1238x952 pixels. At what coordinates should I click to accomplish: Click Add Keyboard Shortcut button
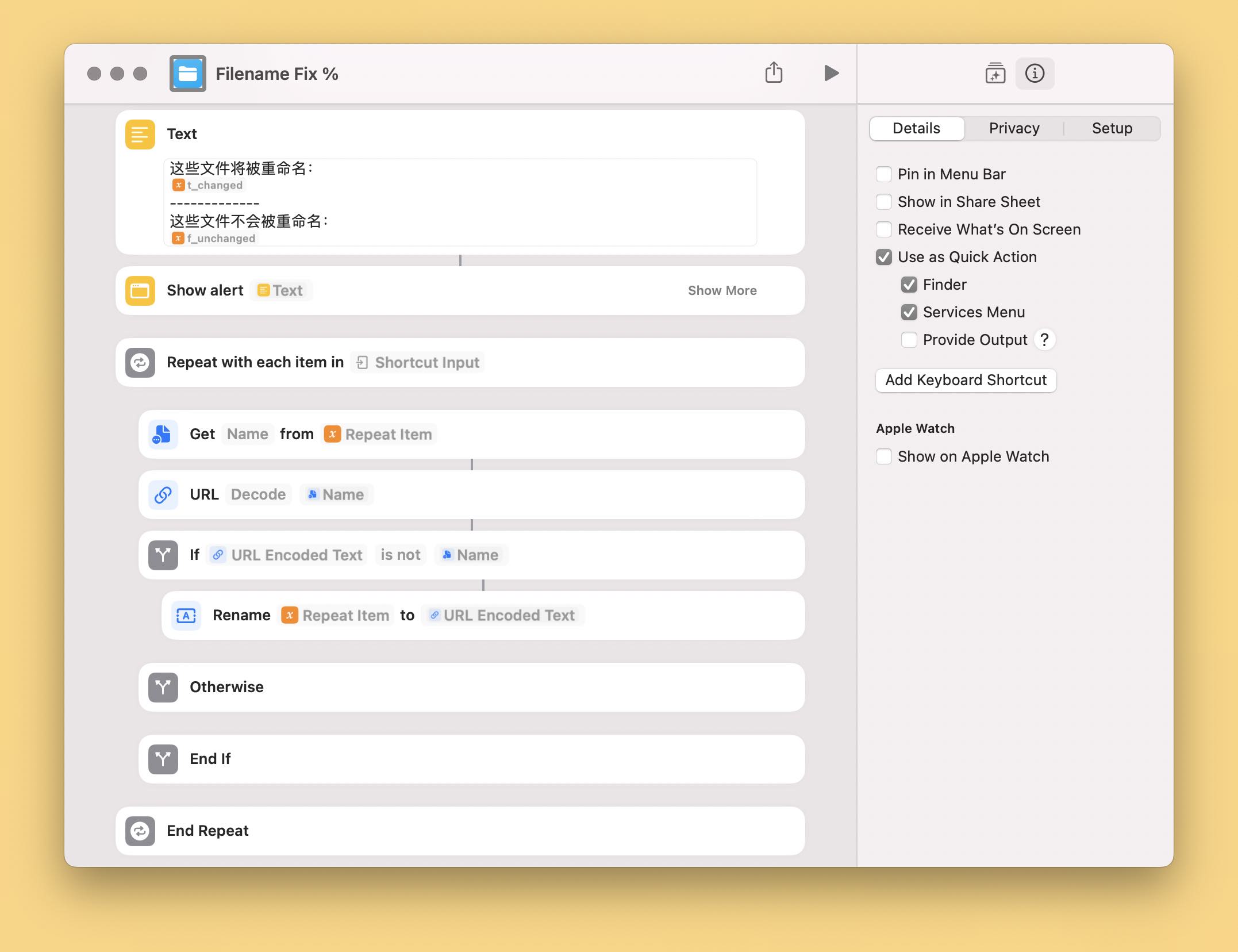coord(966,380)
